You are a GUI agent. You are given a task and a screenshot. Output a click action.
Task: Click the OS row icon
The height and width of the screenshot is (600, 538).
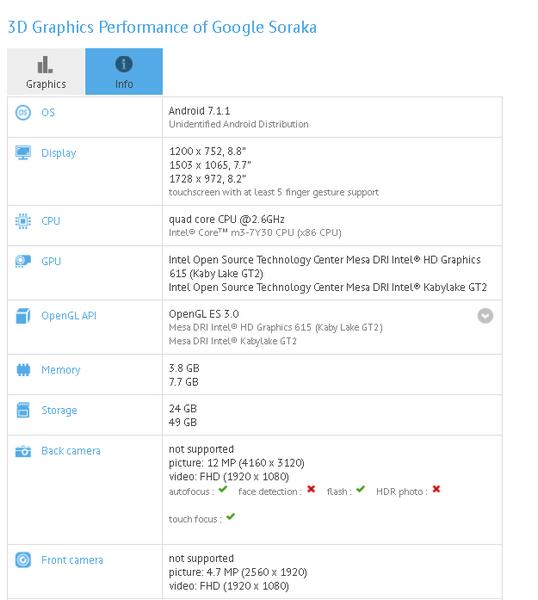tap(23, 112)
